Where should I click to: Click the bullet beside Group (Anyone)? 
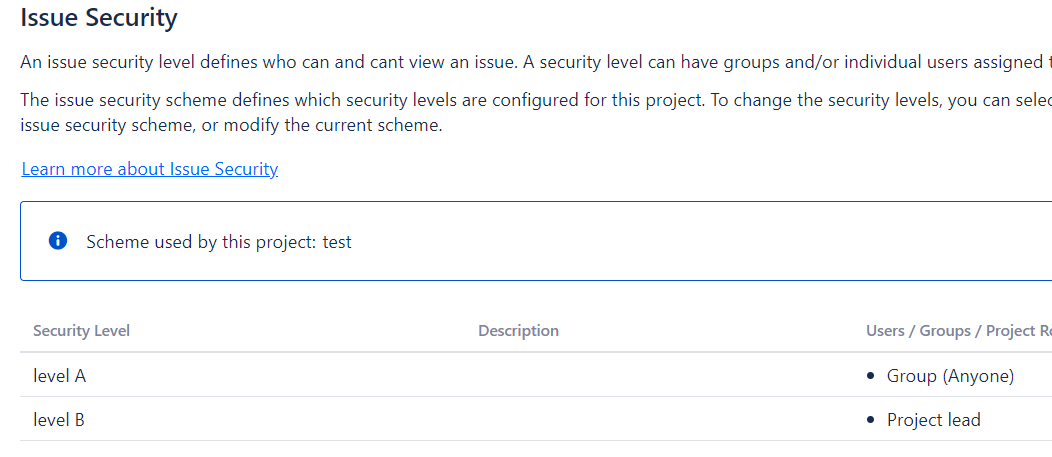pyautogui.click(x=870, y=376)
